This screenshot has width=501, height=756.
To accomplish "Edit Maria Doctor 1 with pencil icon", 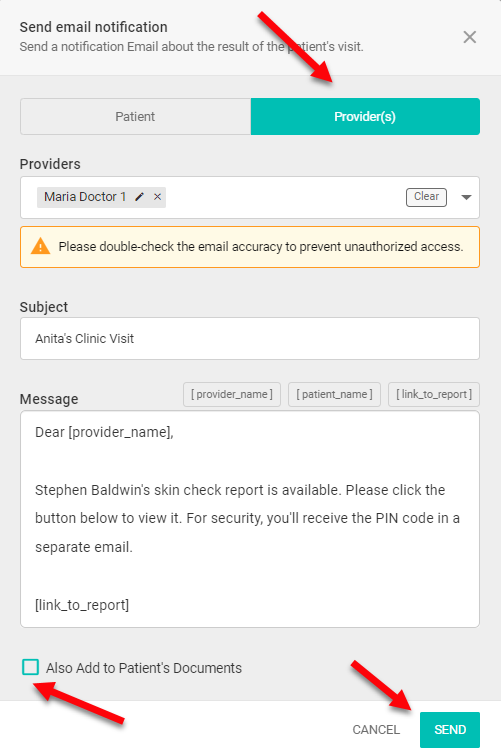I will pyautogui.click(x=139, y=197).
